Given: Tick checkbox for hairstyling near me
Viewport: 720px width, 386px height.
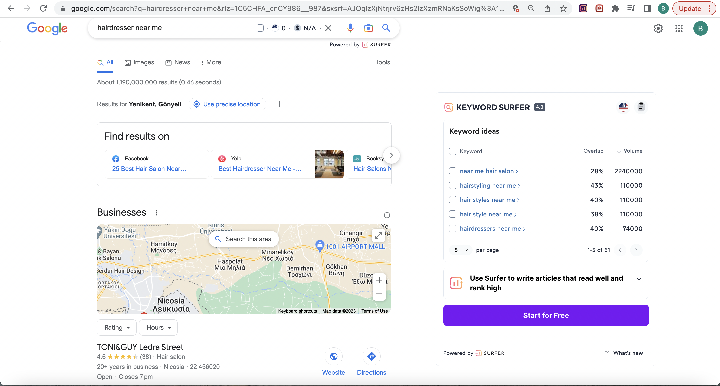Looking at the screenshot, I should pos(452,185).
